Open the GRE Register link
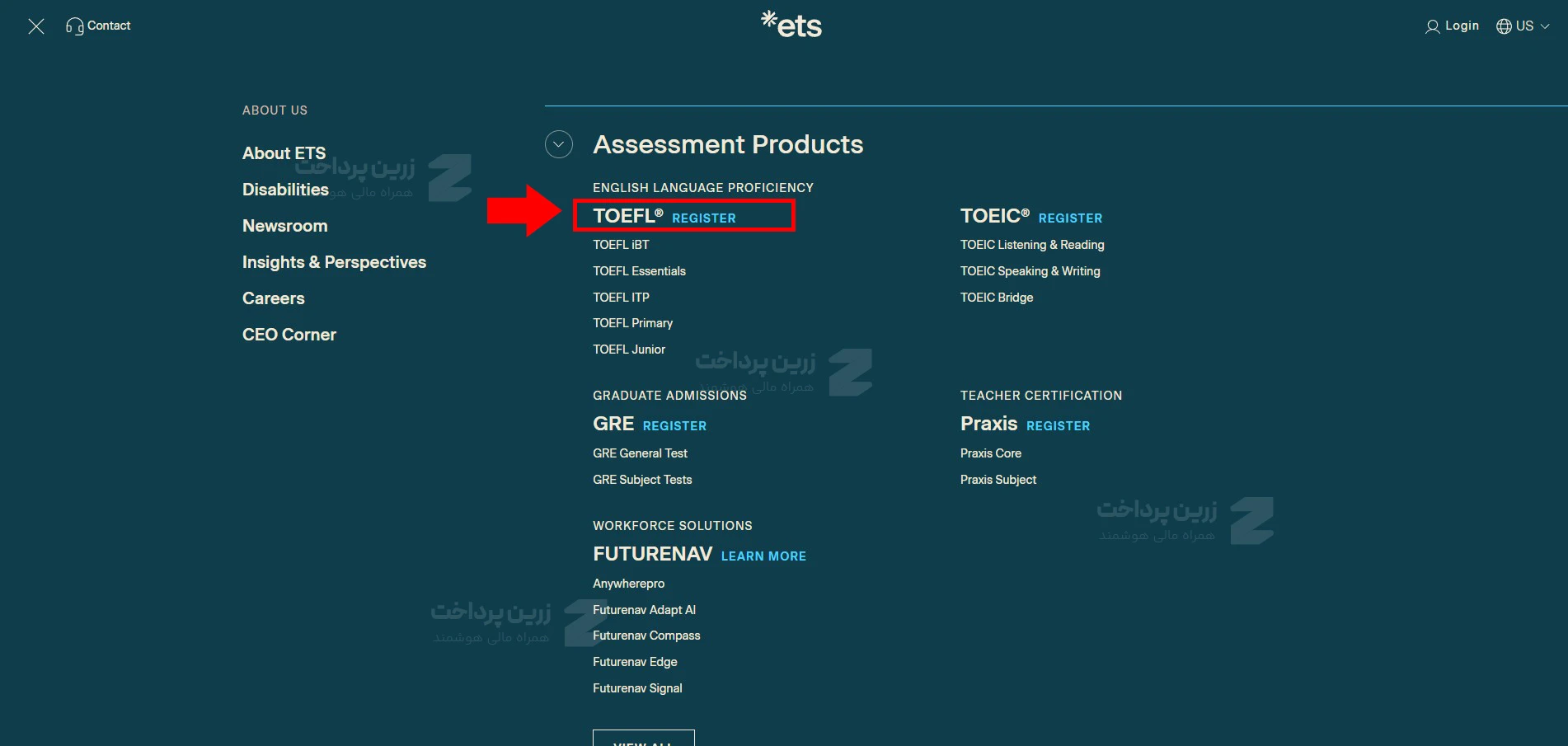The height and width of the screenshot is (746, 1568). click(674, 426)
